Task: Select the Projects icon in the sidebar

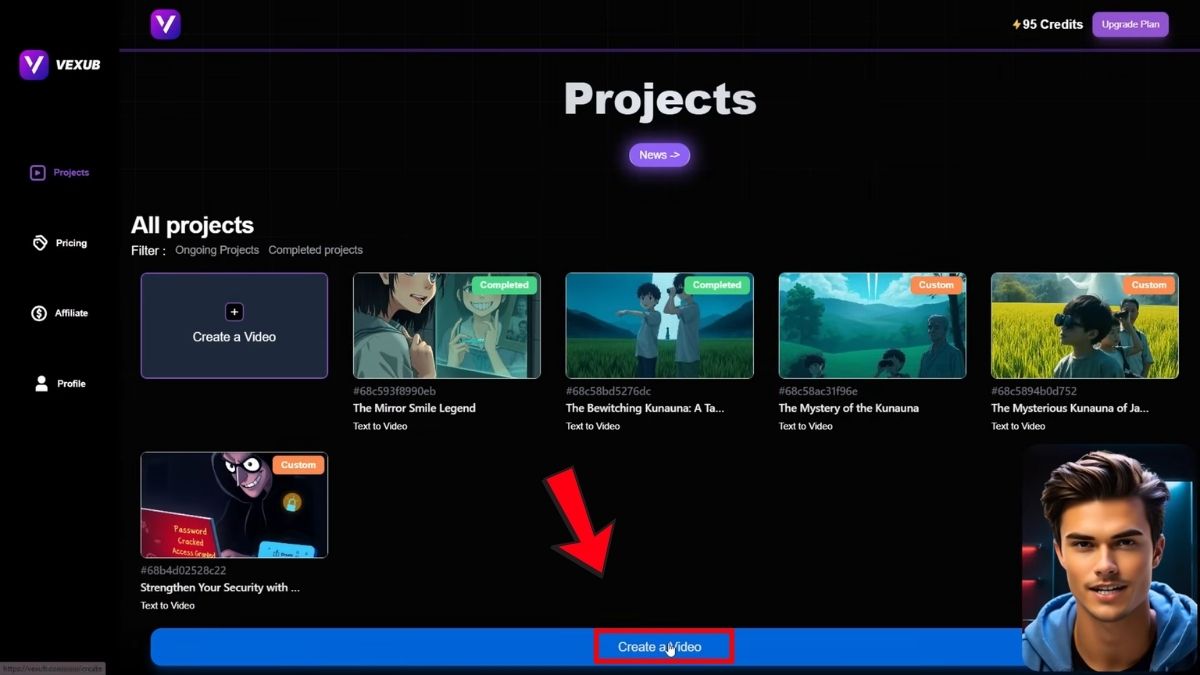Action: 36,172
